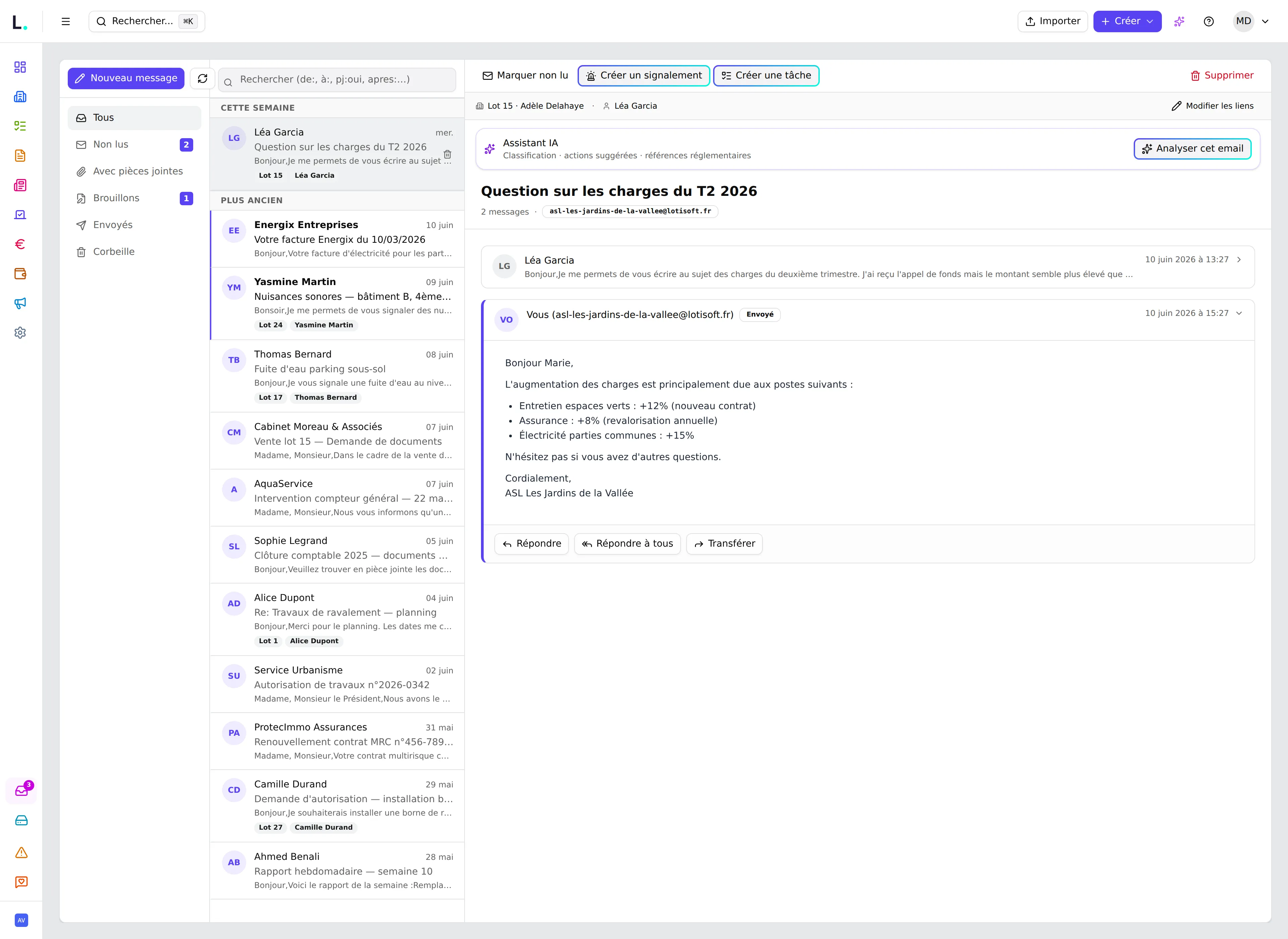
Task: Toggle the hamburger menu icon
Action: click(x=66, y=21)
